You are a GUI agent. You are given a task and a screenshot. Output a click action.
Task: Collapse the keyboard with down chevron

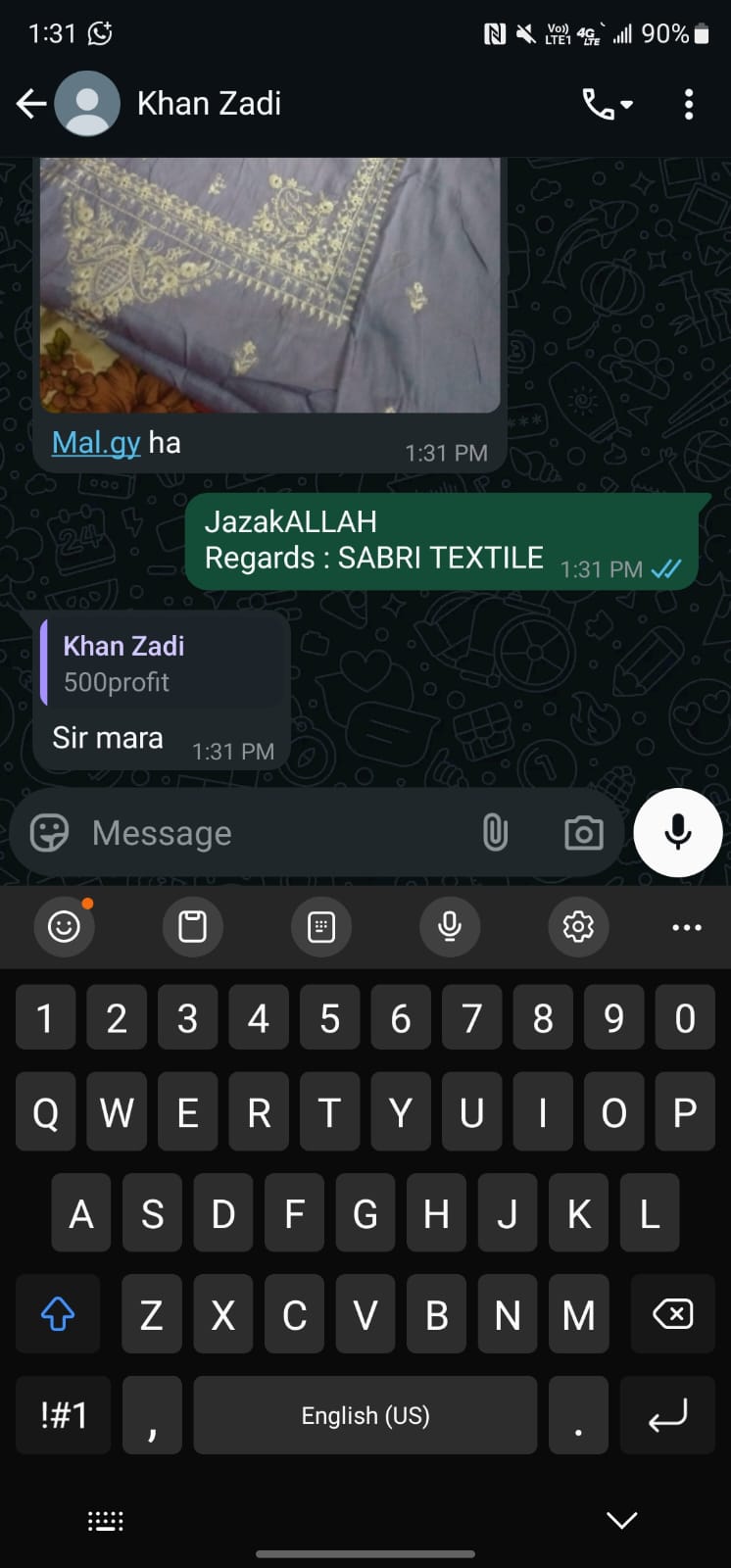[621, 1520]
